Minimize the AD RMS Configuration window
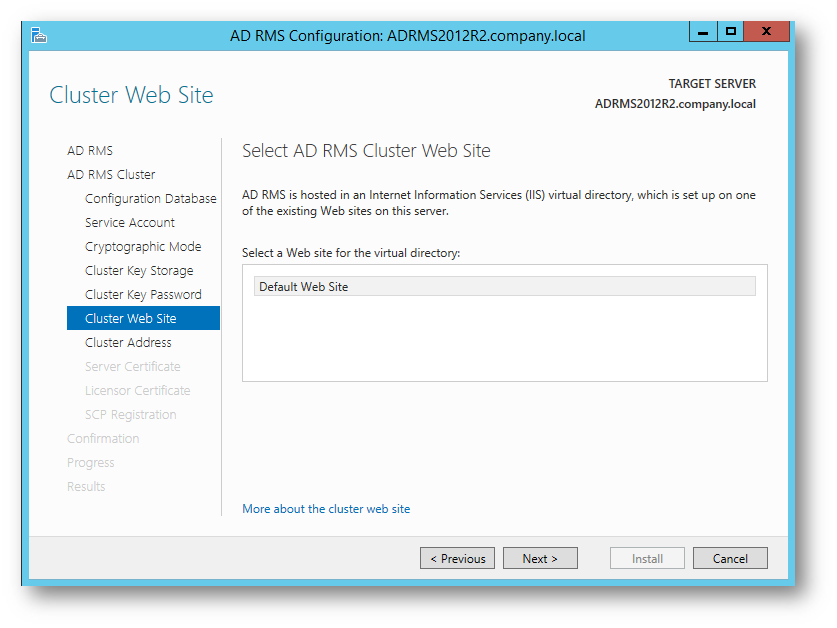 pyautogui.click(x=703, y=32)
